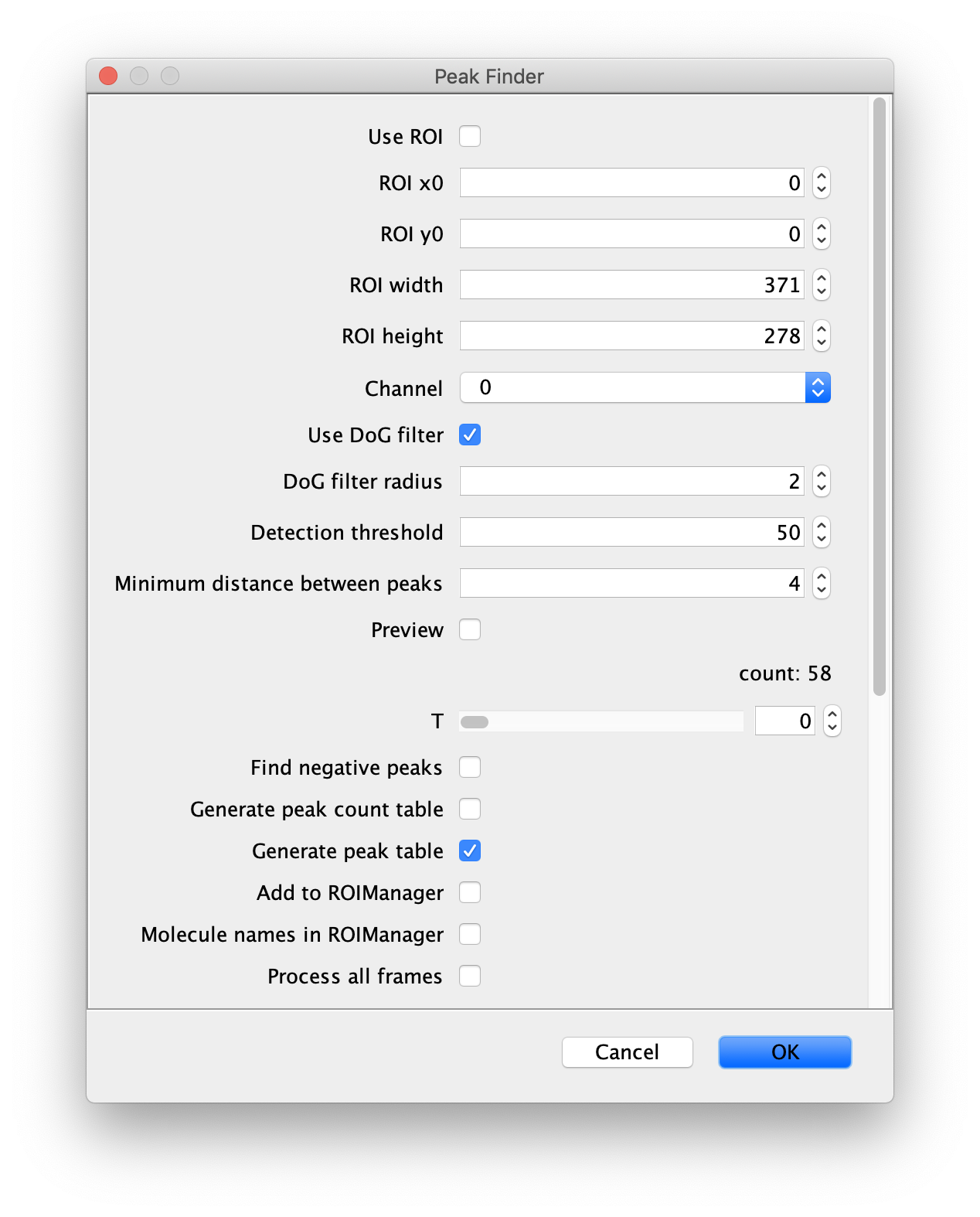Increase ROI x0 with stepper arrows
This screenshot has height=1217, width=980.
(x=822, y=176)
